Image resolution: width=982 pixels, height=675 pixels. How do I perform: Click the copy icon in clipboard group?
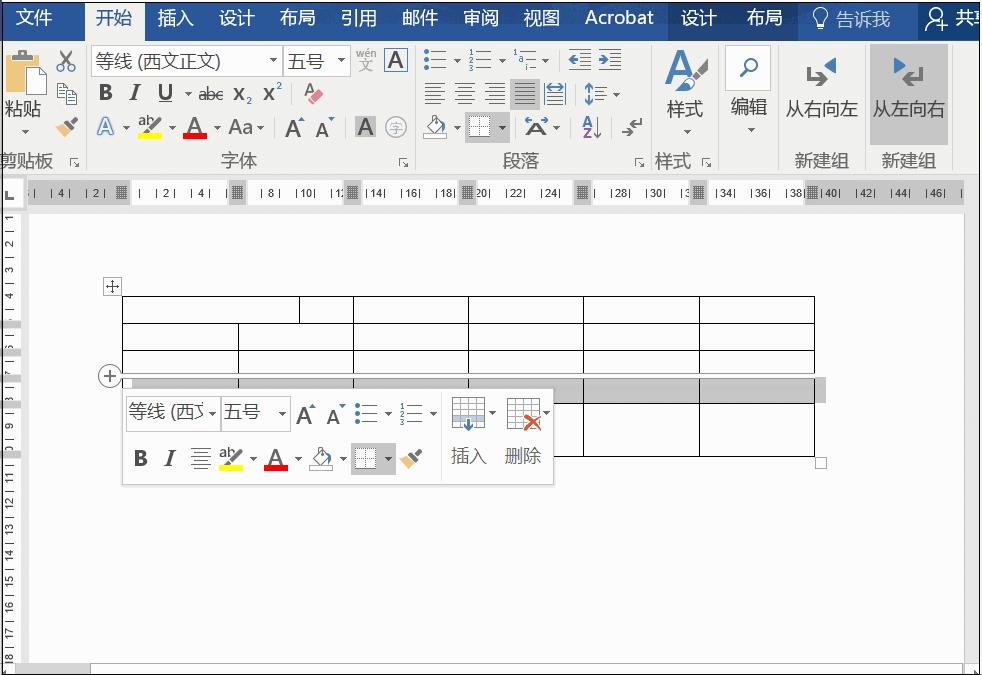tap(66, 92)
